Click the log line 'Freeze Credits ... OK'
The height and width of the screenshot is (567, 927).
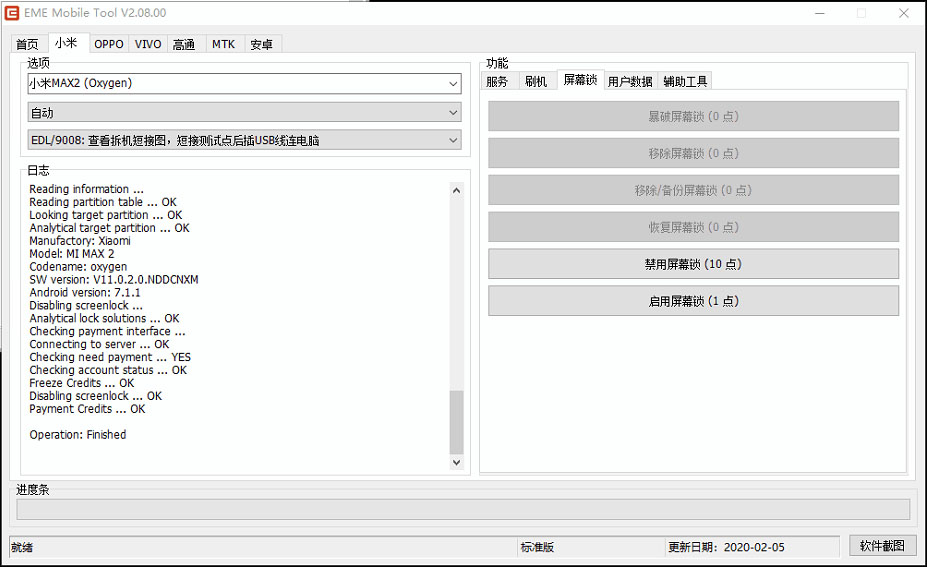tap(82, 383)
